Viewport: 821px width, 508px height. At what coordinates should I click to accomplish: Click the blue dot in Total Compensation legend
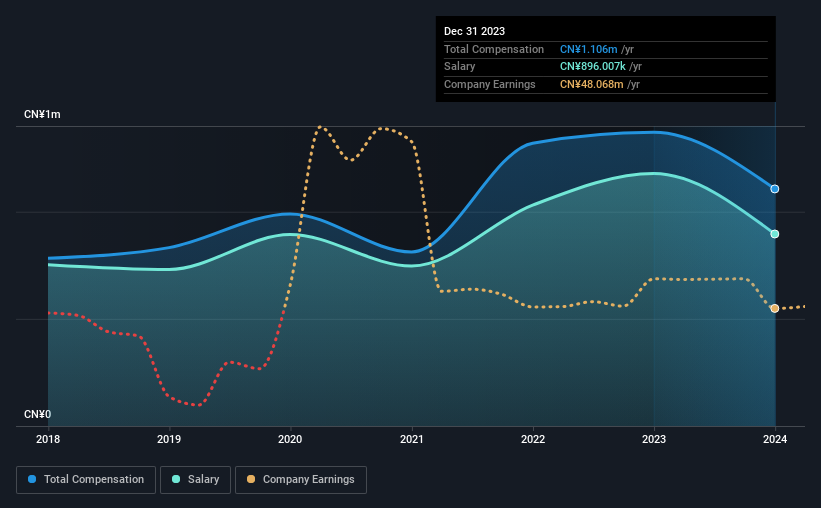(32, 479)
